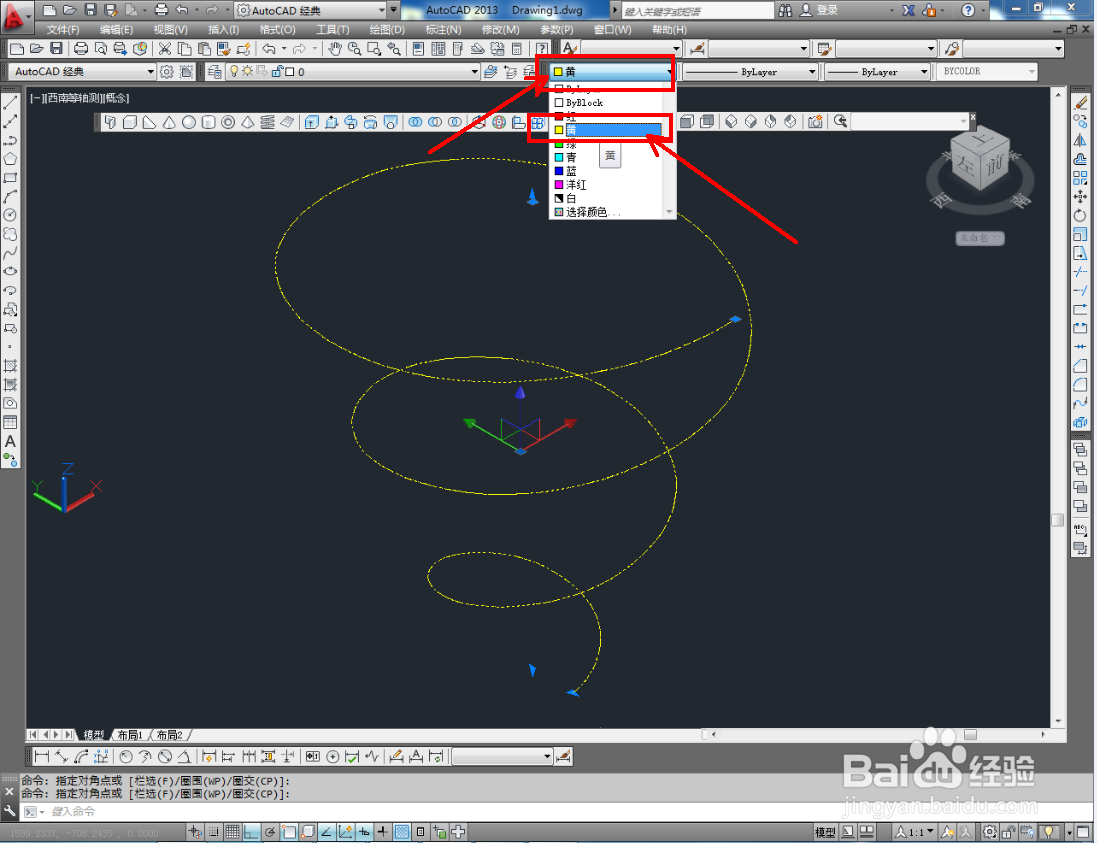Click the New drawing icon
1097x843 pixels.
click(17, 49)
